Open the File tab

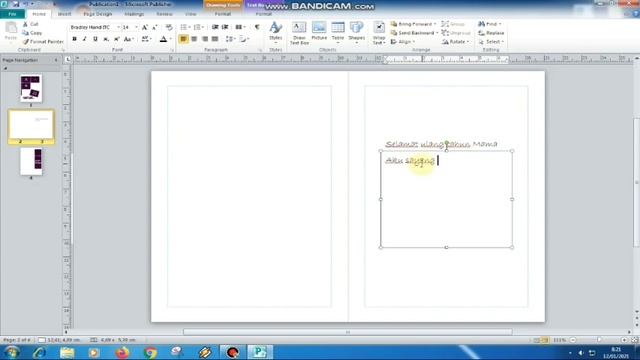click(12, 14)
